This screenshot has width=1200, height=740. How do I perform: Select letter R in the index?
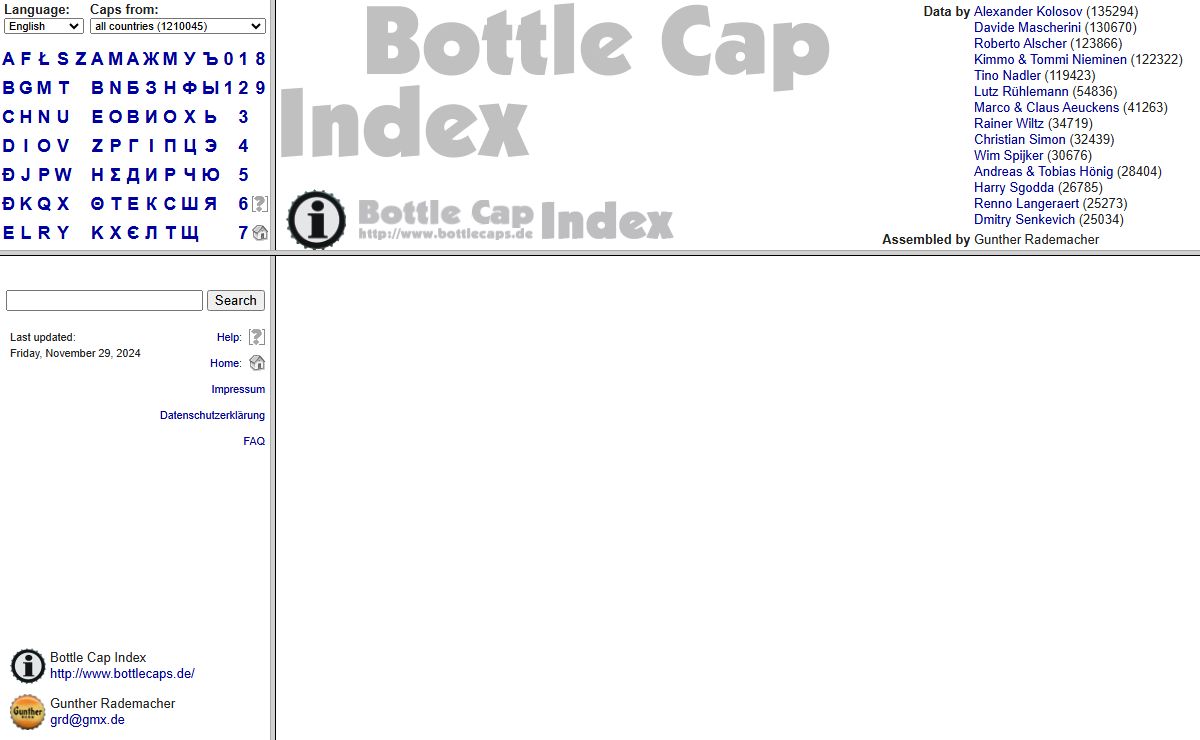tap(44, 233)
